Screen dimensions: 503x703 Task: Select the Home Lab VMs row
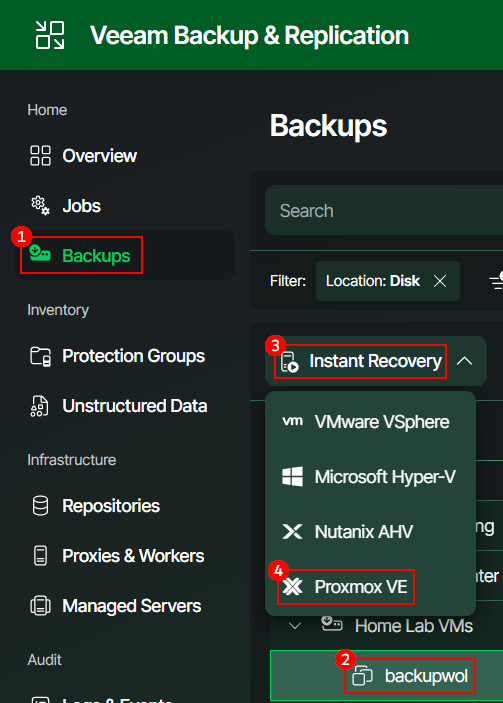click(x=386, y=625)
